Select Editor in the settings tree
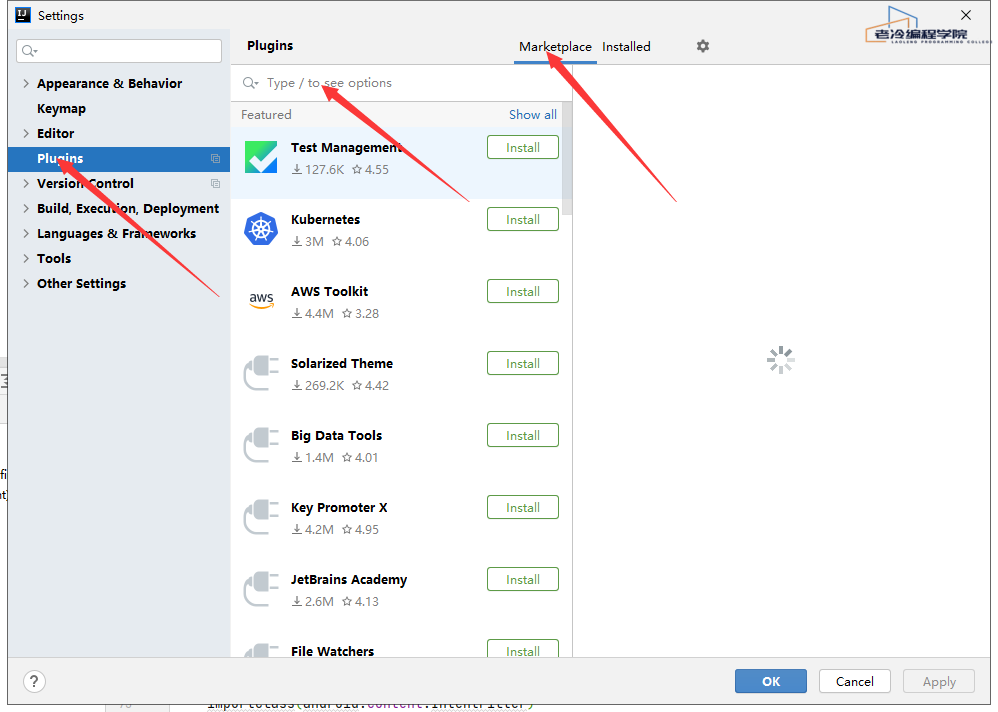 click(x=55, y=133)
